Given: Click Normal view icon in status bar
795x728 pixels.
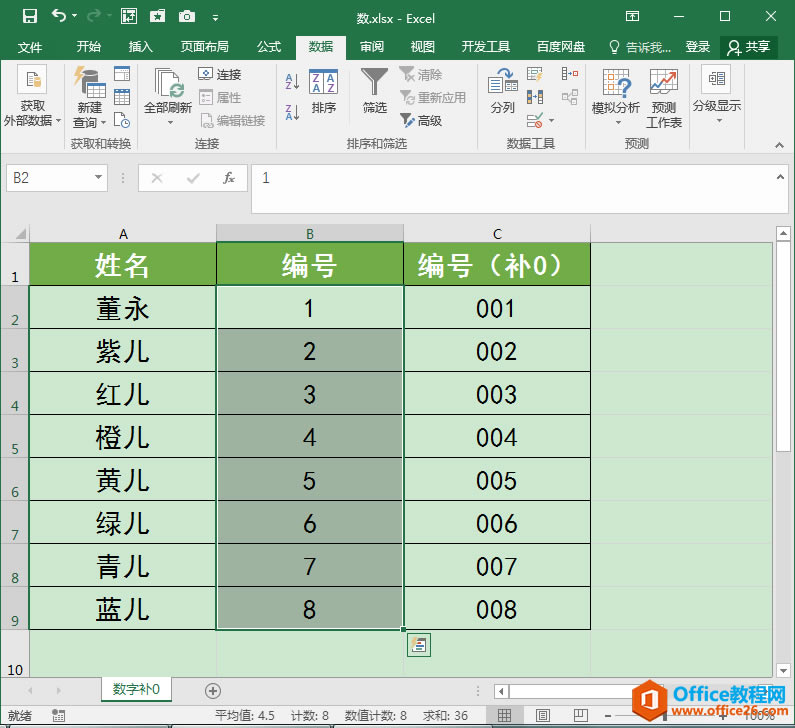Looking at the screenshot, I should [504, 715].
